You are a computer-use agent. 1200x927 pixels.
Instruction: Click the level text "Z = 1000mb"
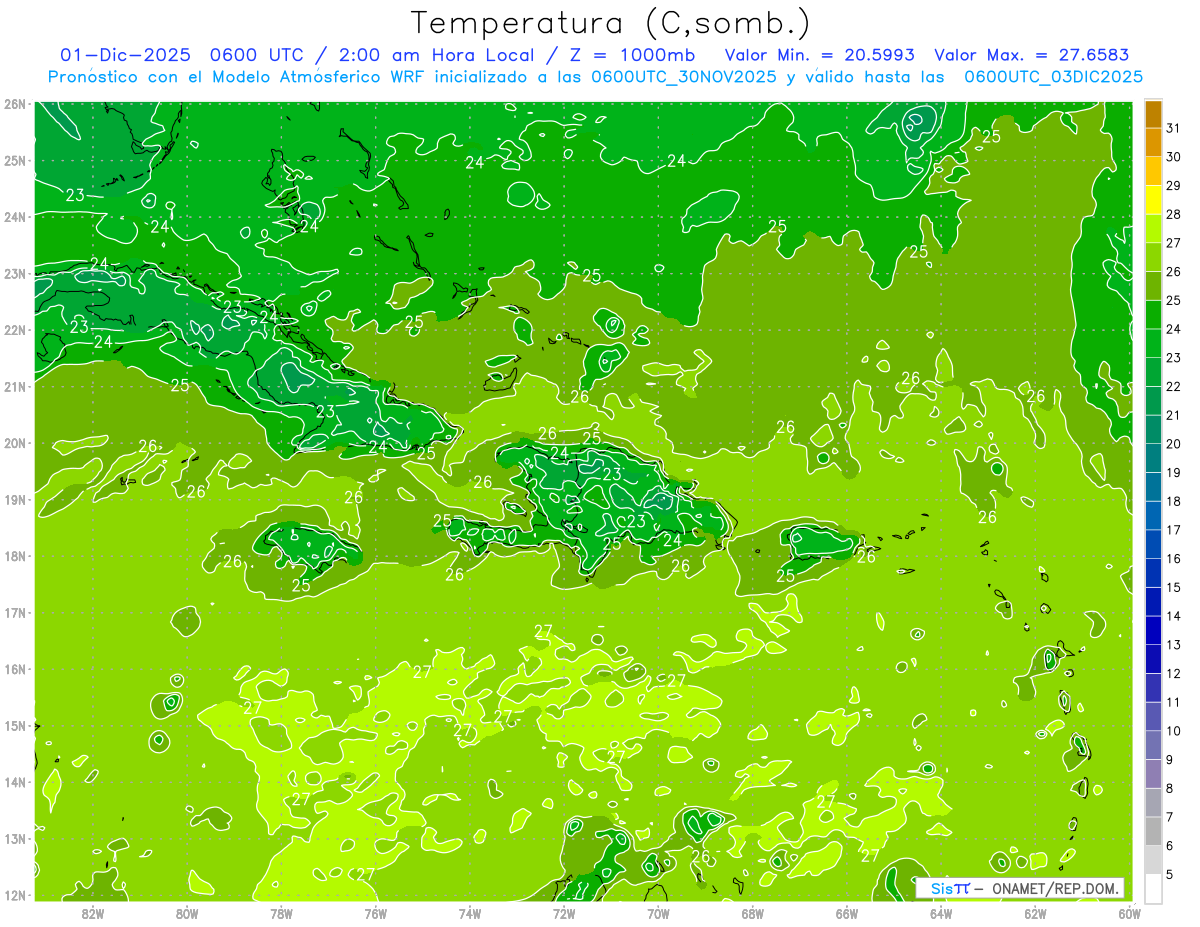[634, 55]
